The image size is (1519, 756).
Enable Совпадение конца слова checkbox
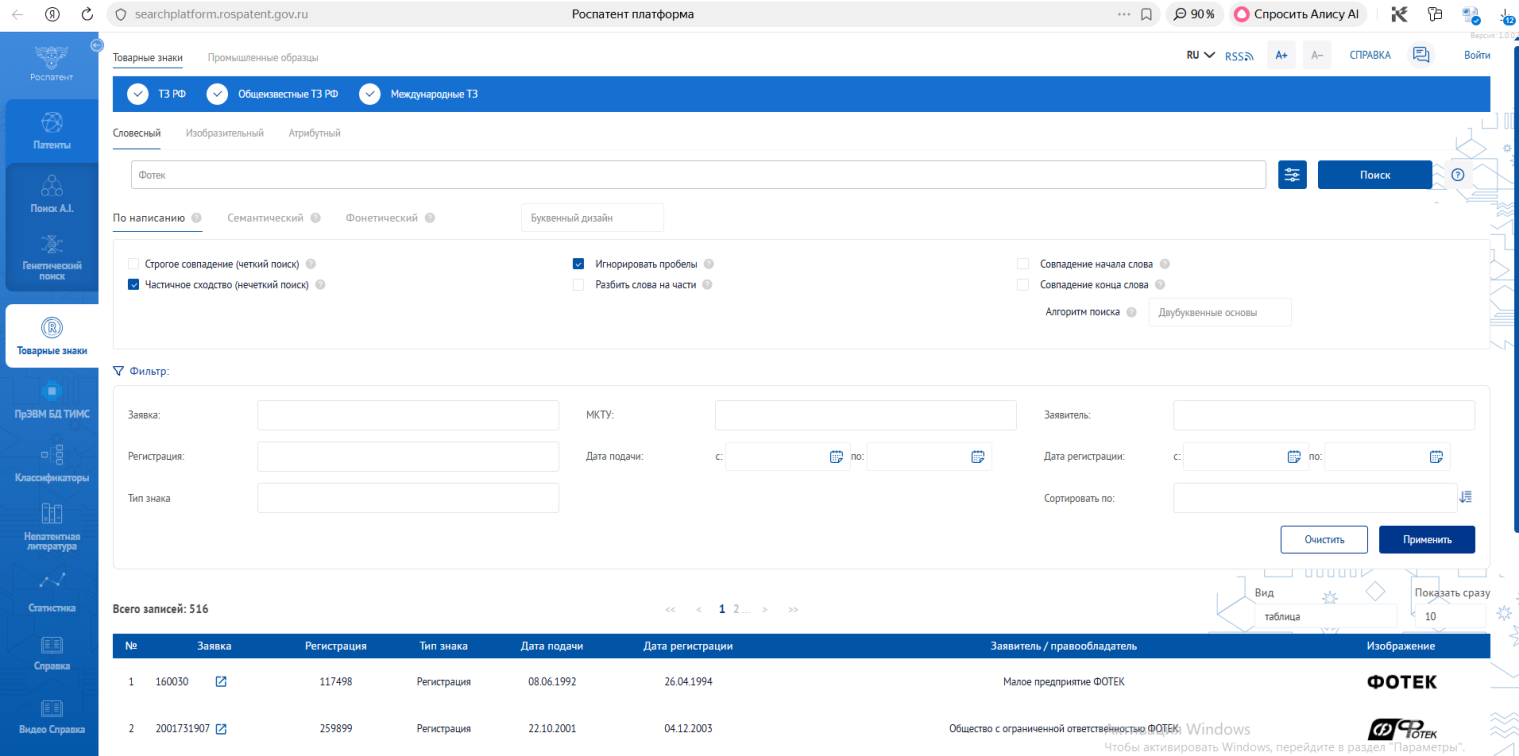coord(1022,285)
